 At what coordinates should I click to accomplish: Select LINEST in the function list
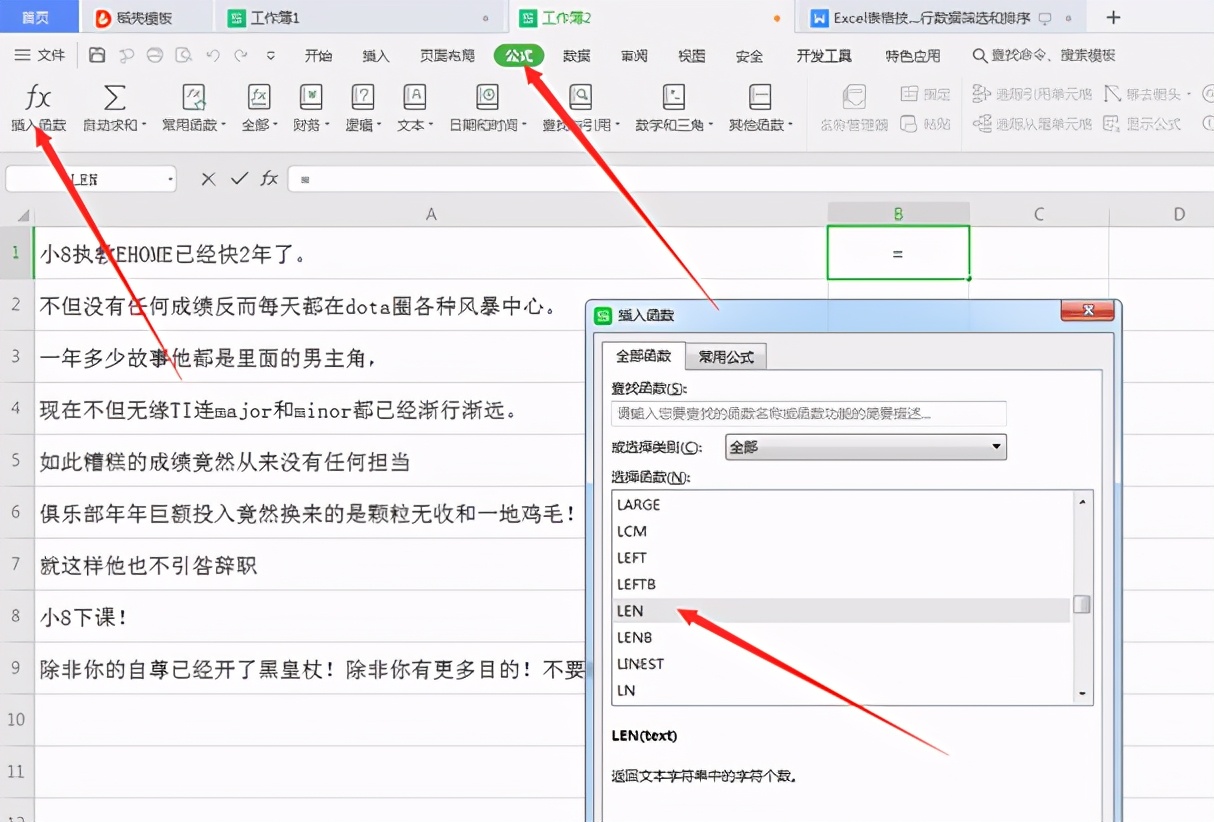point(841,663)
